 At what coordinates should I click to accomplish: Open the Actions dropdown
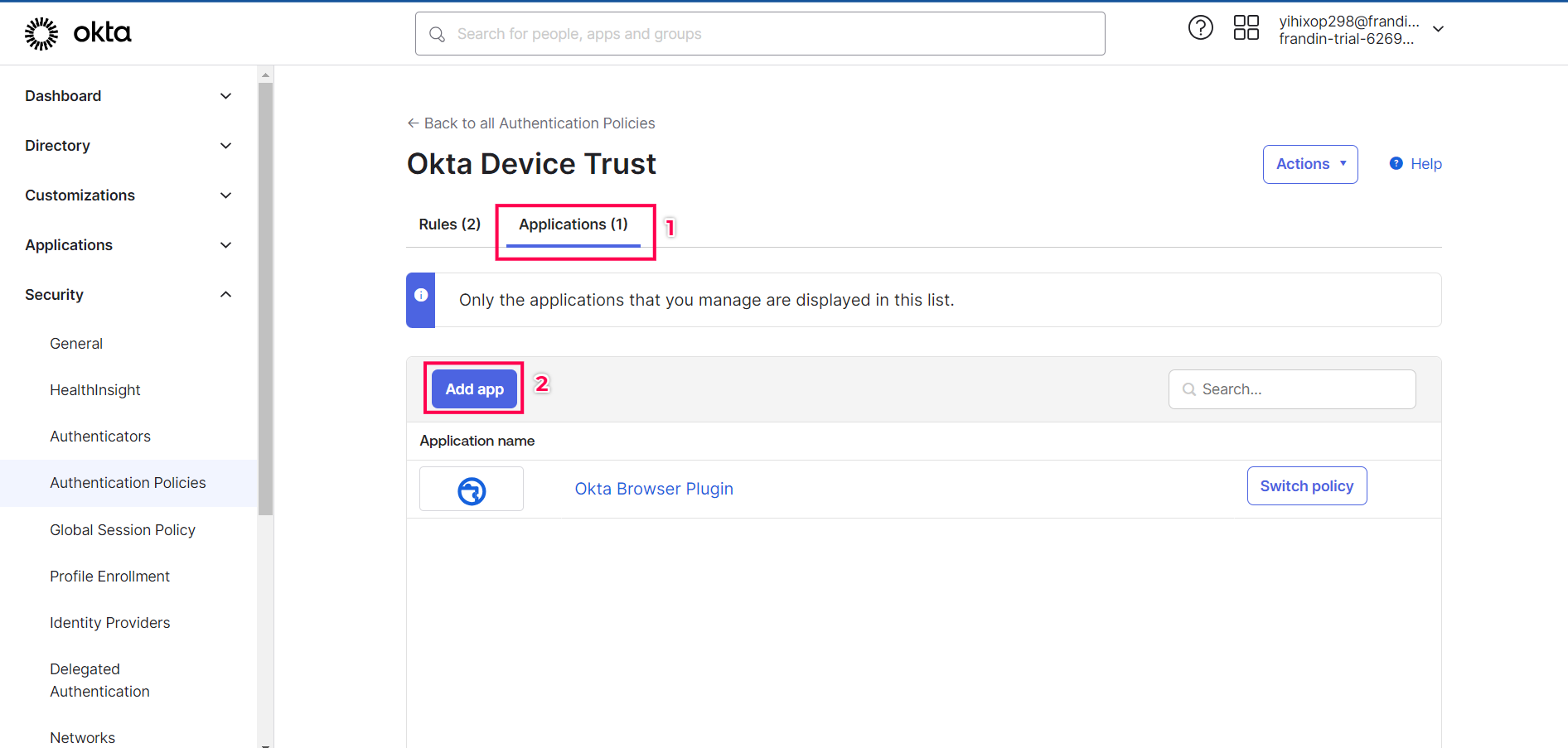[1309, 164]
